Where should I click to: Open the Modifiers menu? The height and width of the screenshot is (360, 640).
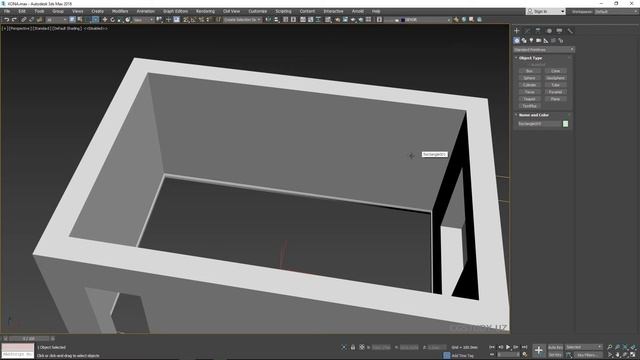pos(120,11)
